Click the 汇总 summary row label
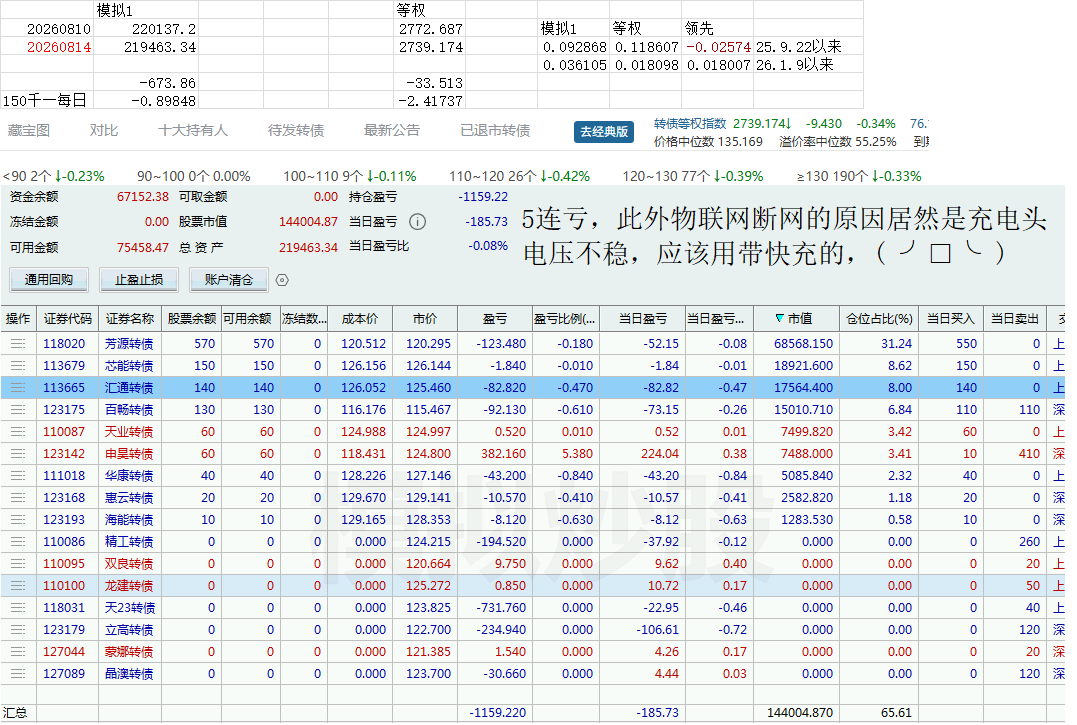Screen dimensions: 1077x725 coord(14,713)
